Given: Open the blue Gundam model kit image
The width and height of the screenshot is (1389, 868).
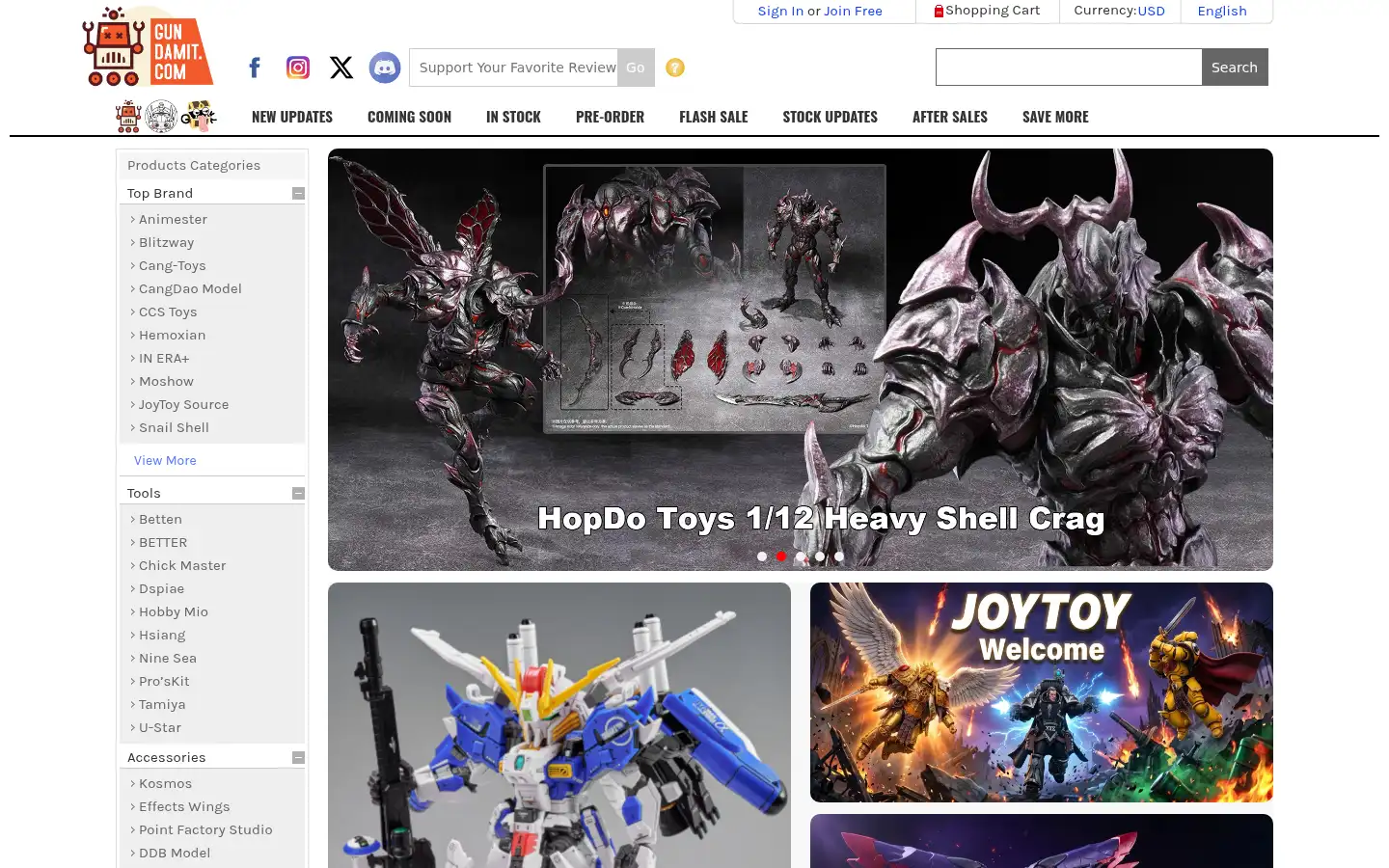Looking at the screenshot, I should (x=559, y=725).
